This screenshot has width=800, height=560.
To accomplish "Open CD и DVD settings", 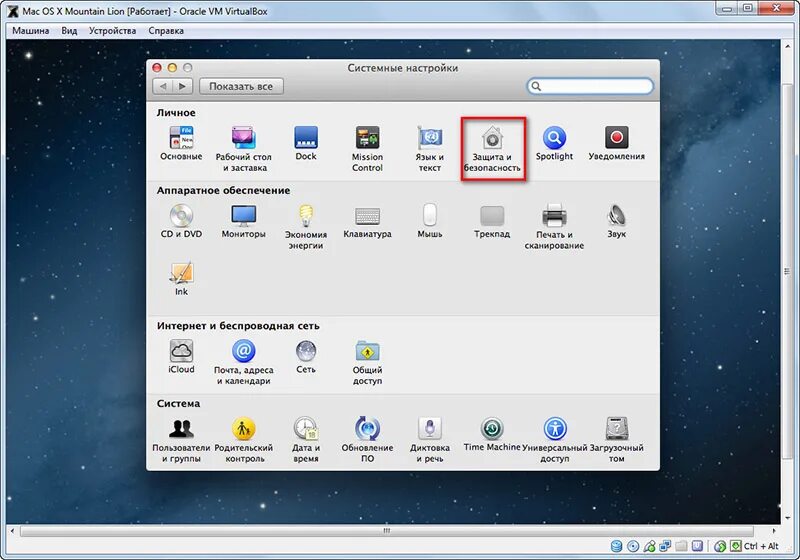I will coord(181,221).
